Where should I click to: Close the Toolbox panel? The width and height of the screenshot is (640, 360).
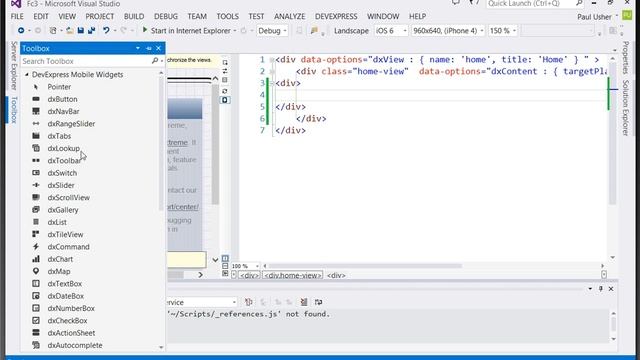click(159, 48)
